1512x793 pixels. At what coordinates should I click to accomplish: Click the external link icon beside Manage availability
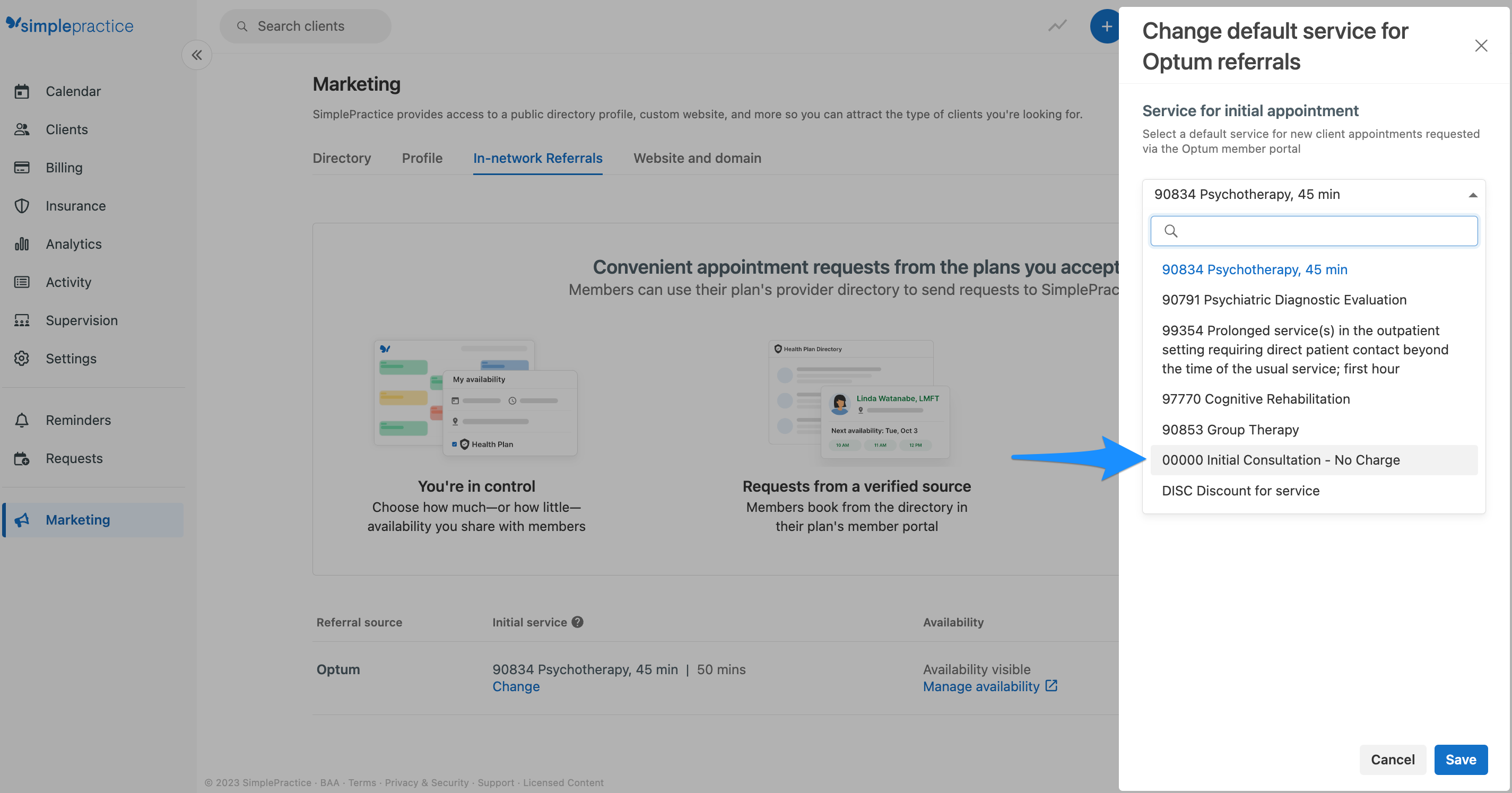(1052, 685)
